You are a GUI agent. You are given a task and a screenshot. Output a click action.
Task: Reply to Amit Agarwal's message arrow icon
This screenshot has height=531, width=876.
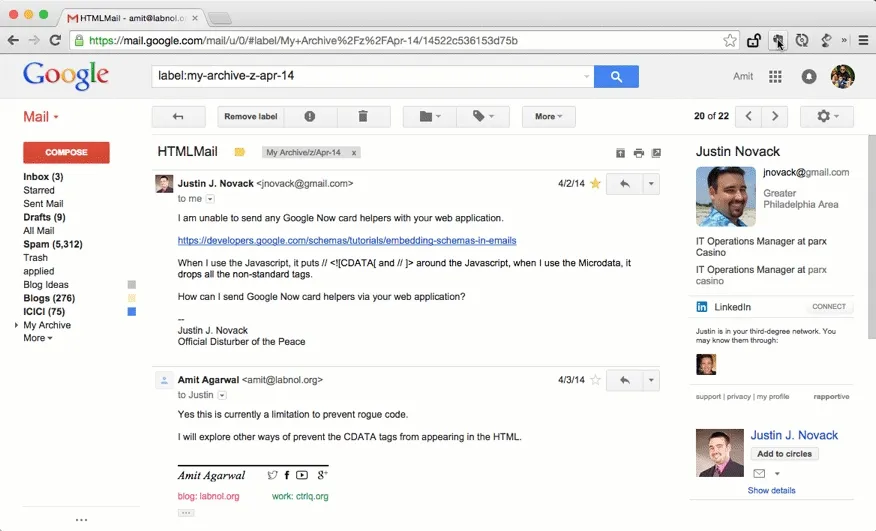[x=625, y=380]
